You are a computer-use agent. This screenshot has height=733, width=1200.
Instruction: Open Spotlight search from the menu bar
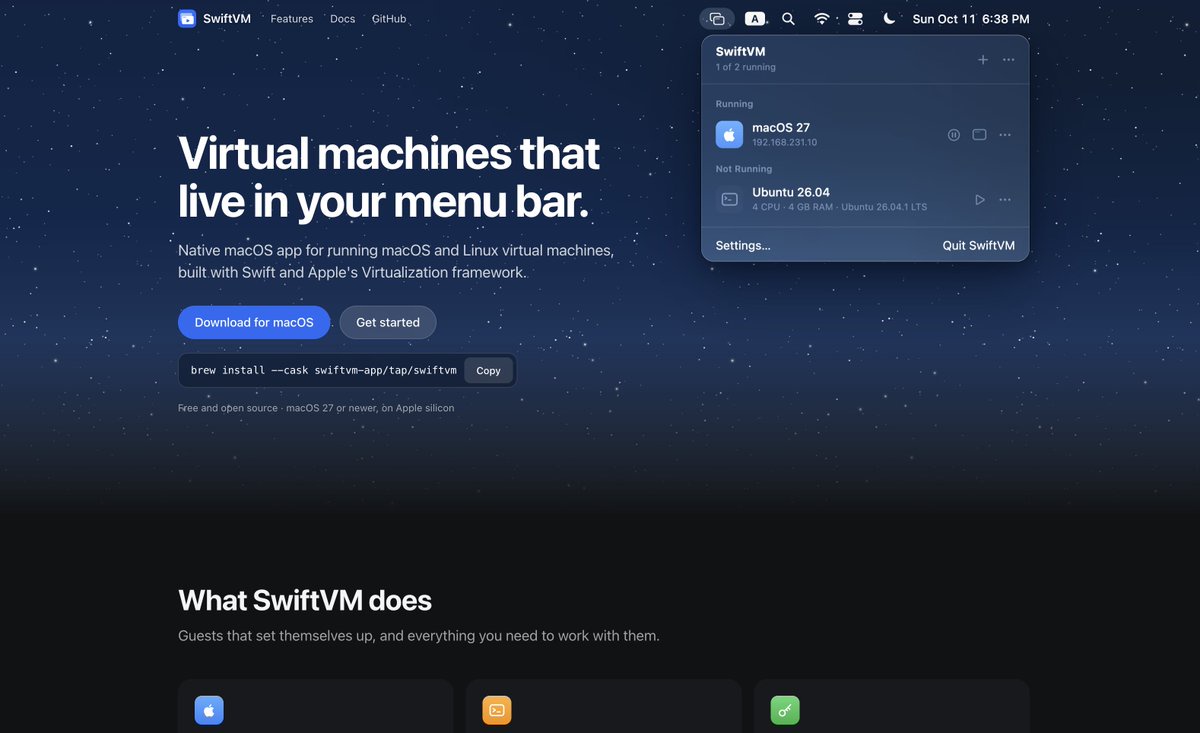tap(788, 19)
